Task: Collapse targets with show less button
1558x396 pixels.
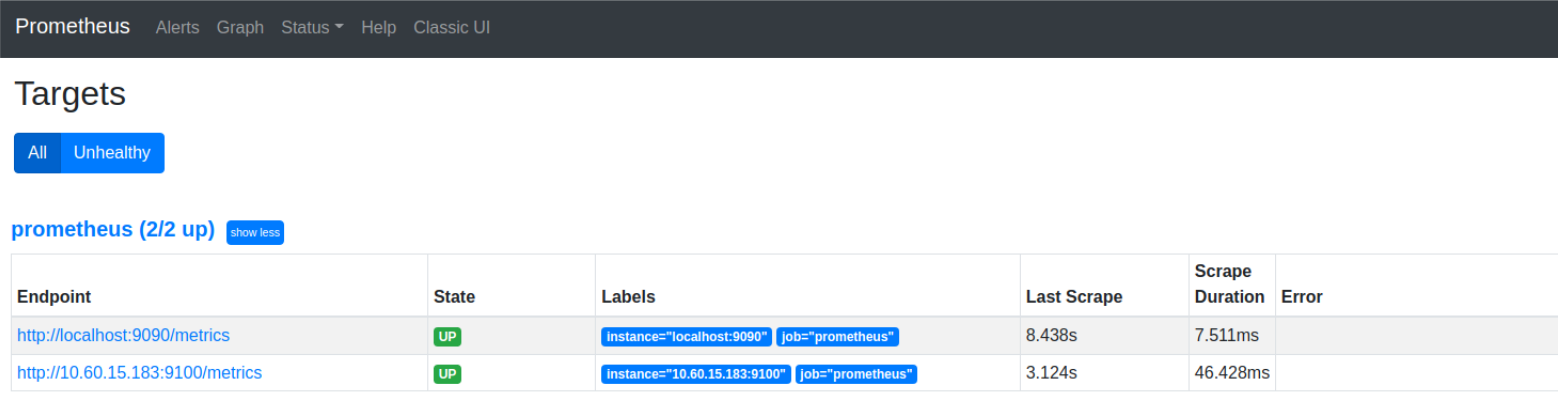Action: [255, 232]
